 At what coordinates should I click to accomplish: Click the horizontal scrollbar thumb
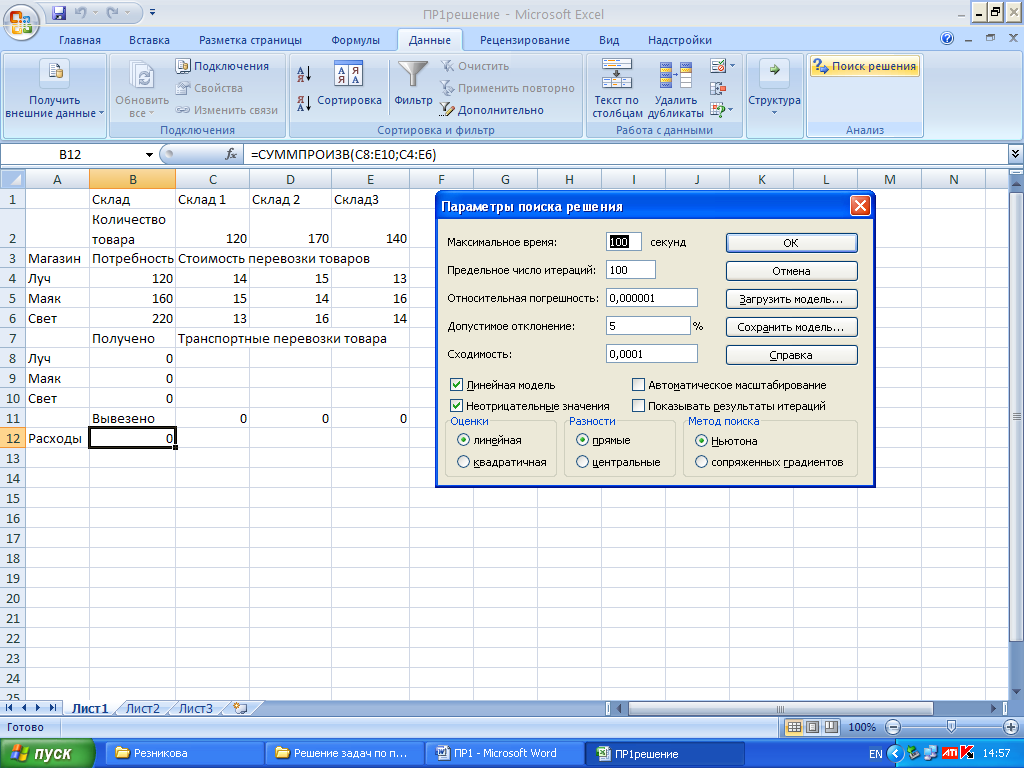tap(780, 708)
